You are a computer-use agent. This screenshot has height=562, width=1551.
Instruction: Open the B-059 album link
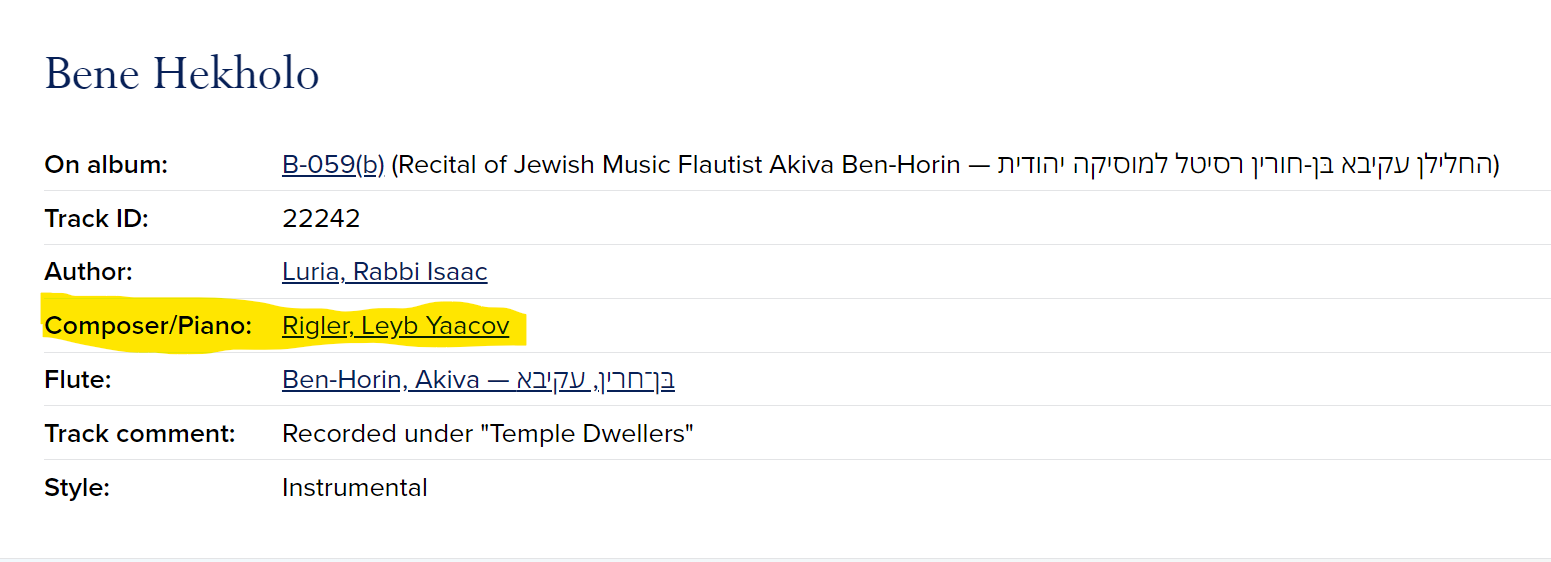tap(318, 165)
